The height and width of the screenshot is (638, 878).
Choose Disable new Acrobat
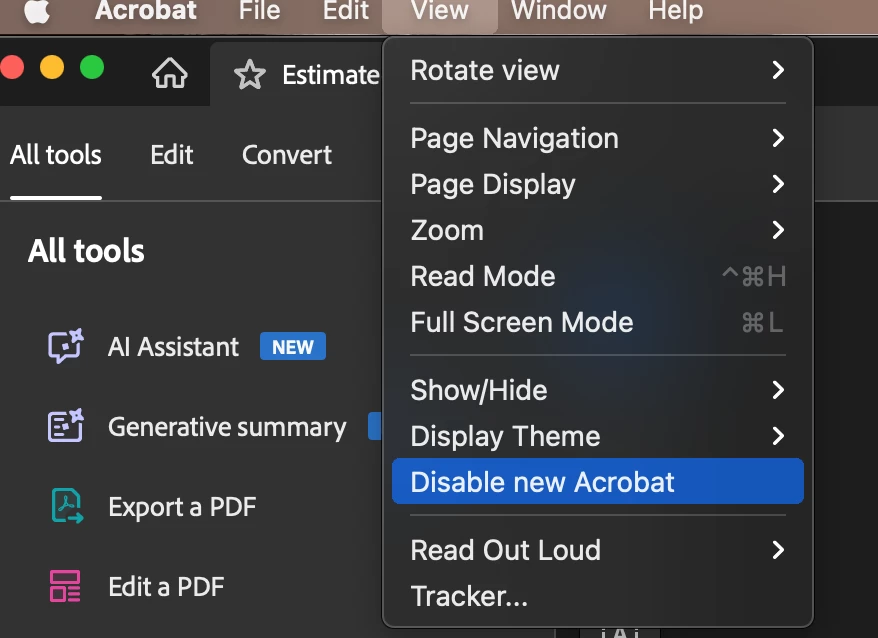597,481
